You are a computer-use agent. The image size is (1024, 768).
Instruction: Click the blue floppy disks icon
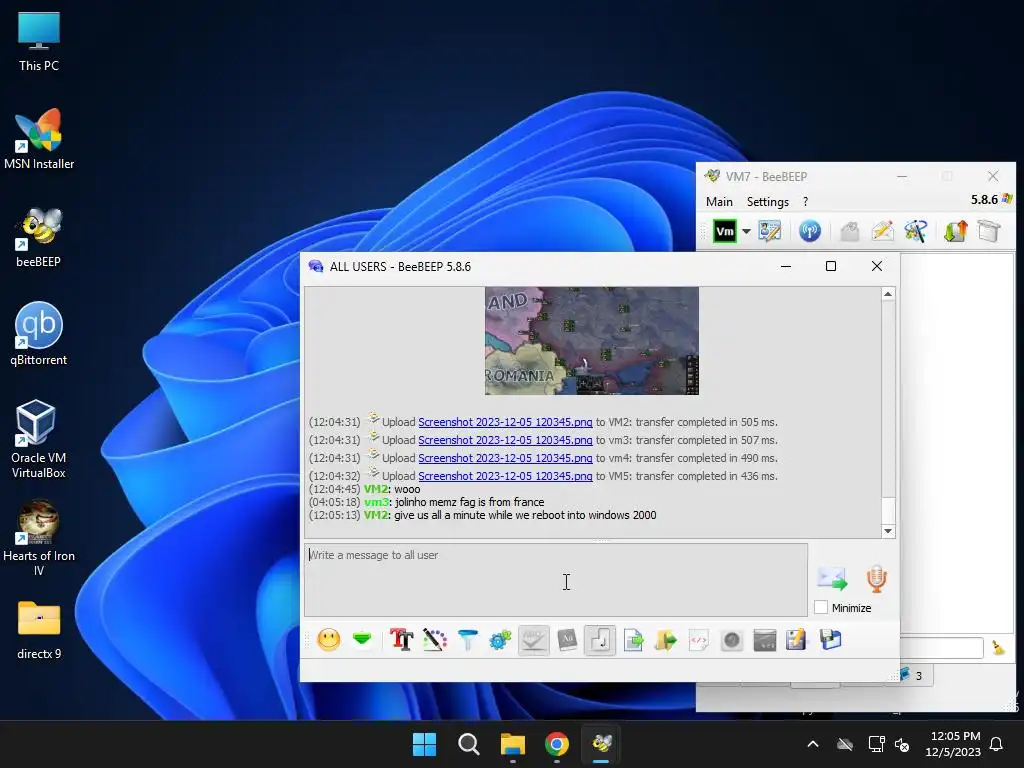coord(831,640)
